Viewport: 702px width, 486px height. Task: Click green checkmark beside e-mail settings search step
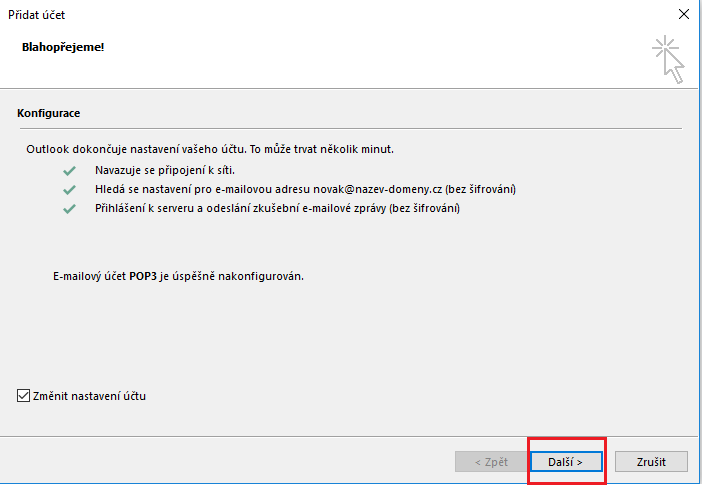69,189
